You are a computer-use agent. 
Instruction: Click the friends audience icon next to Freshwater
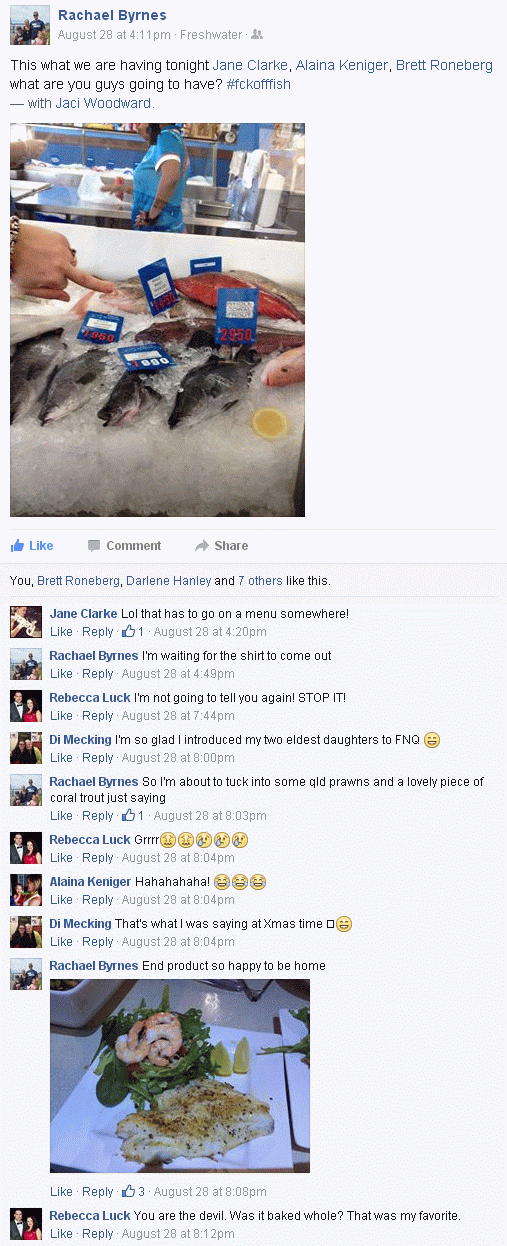(x=257, y=34)
